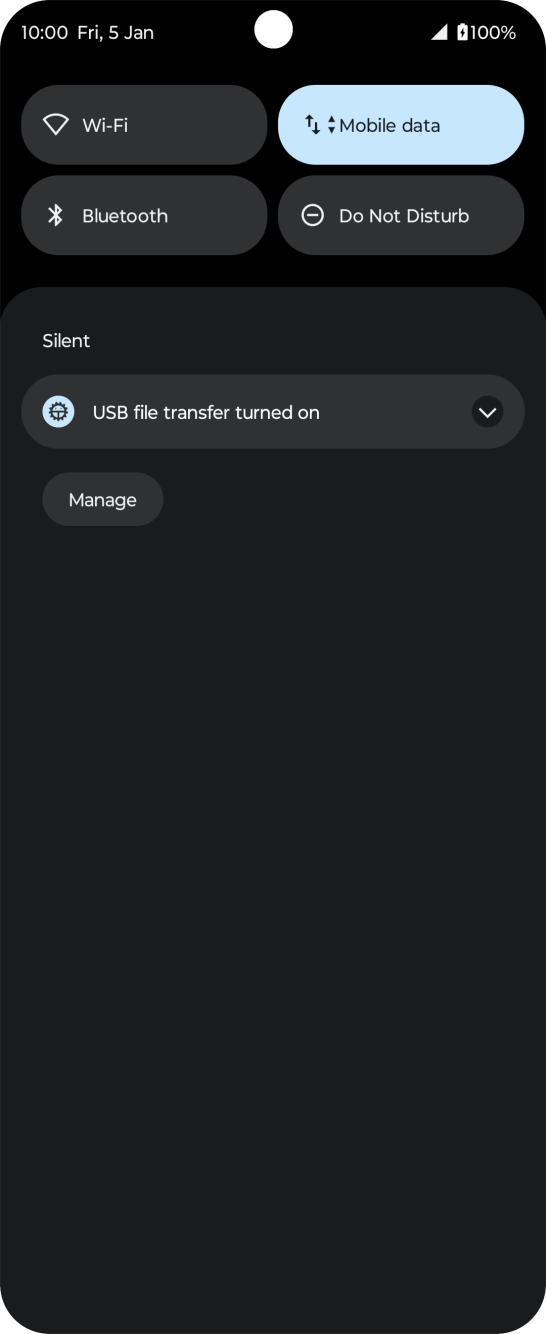Tap the Do Not Disturb circle icon

(x=313, y=215)
